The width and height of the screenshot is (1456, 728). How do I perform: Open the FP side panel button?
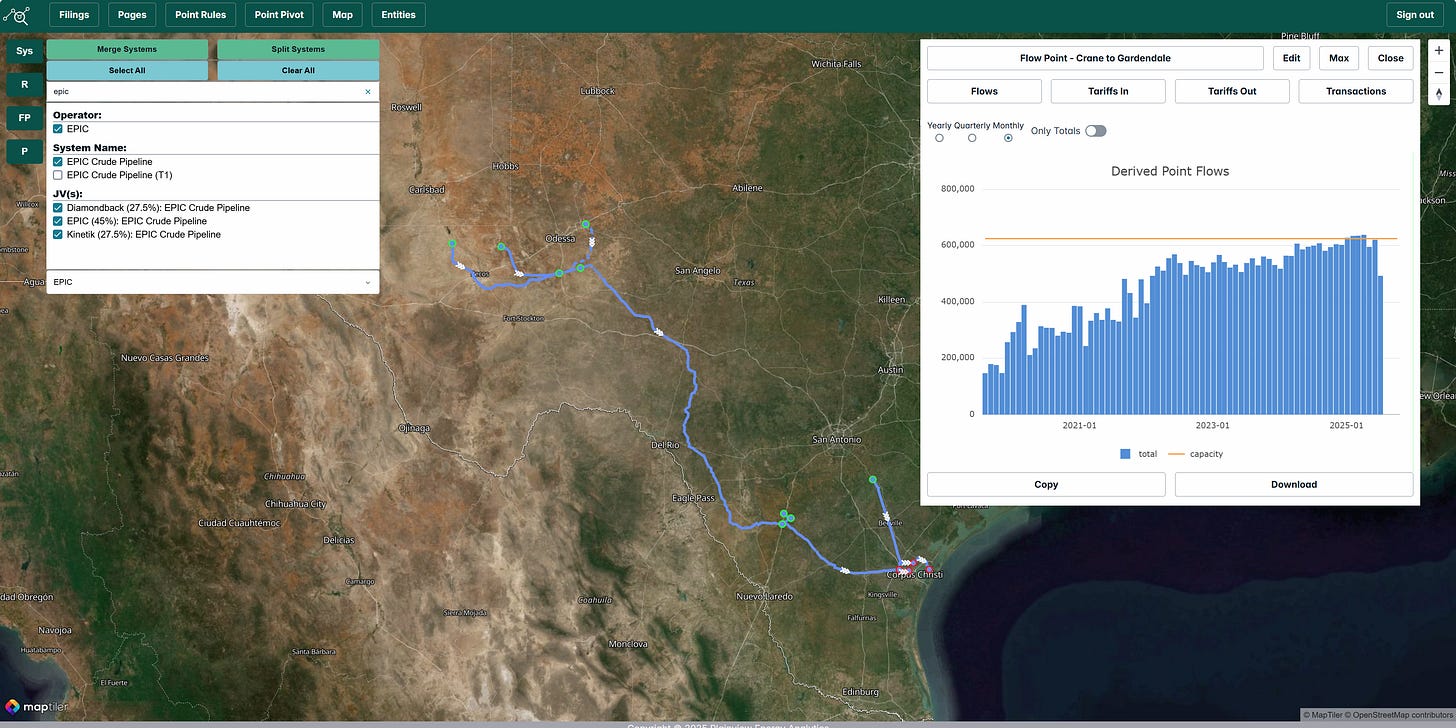pyautogui.click(x=24, y=118)
